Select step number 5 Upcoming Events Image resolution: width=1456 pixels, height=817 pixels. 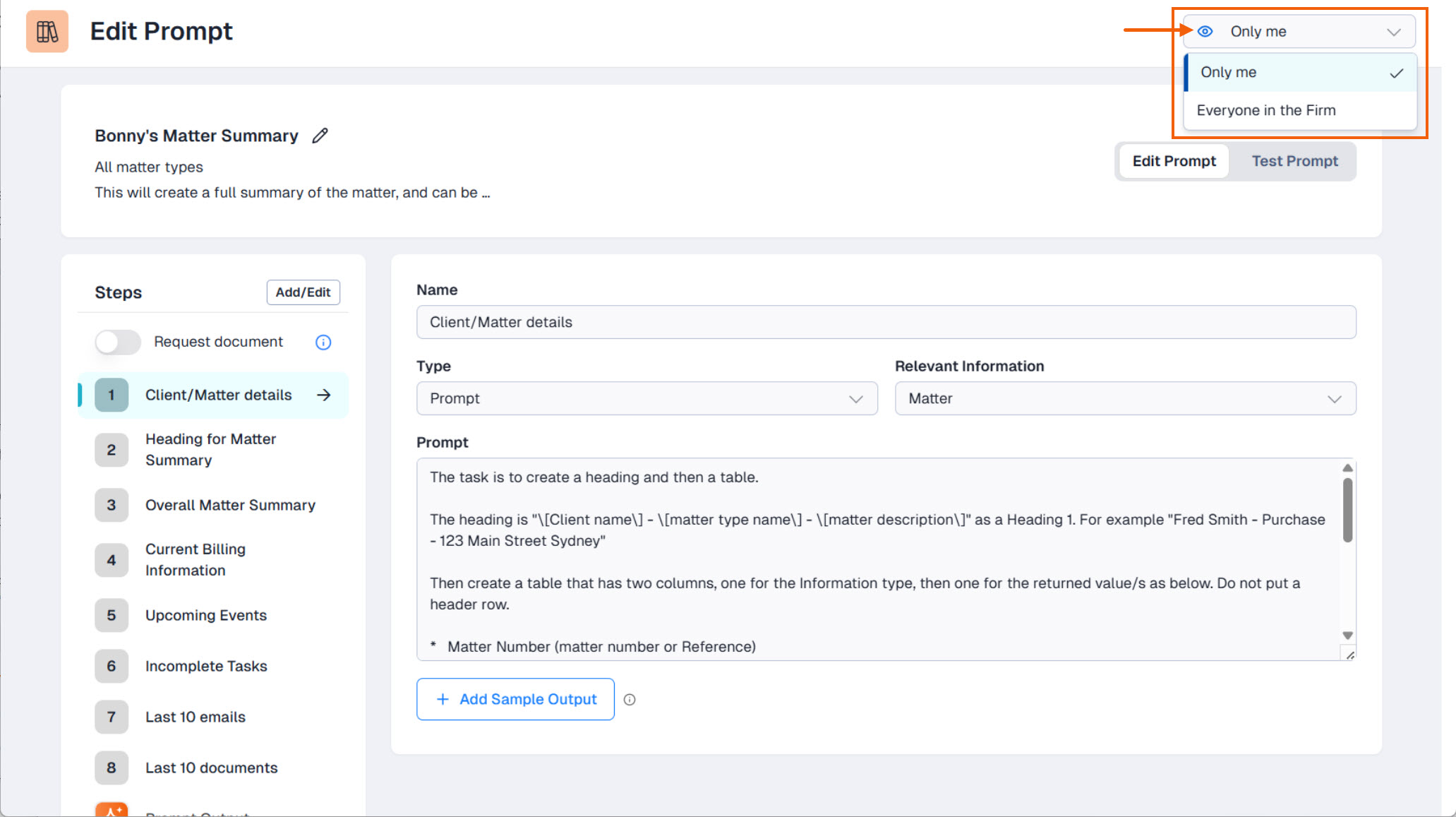(205, 615)
